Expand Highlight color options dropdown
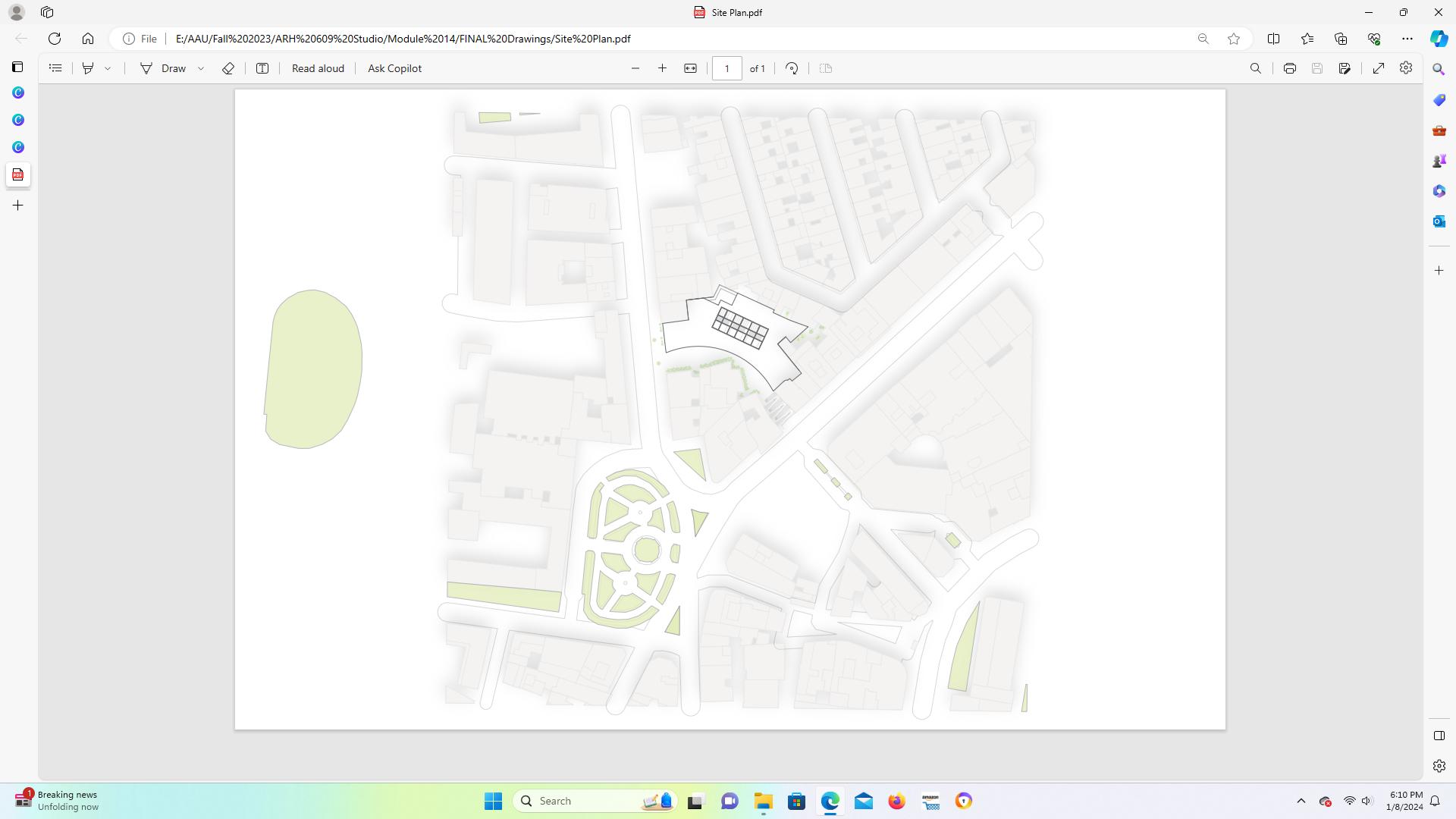The height and width of the screenshot is (819, 1456). (x=108, y=68)
